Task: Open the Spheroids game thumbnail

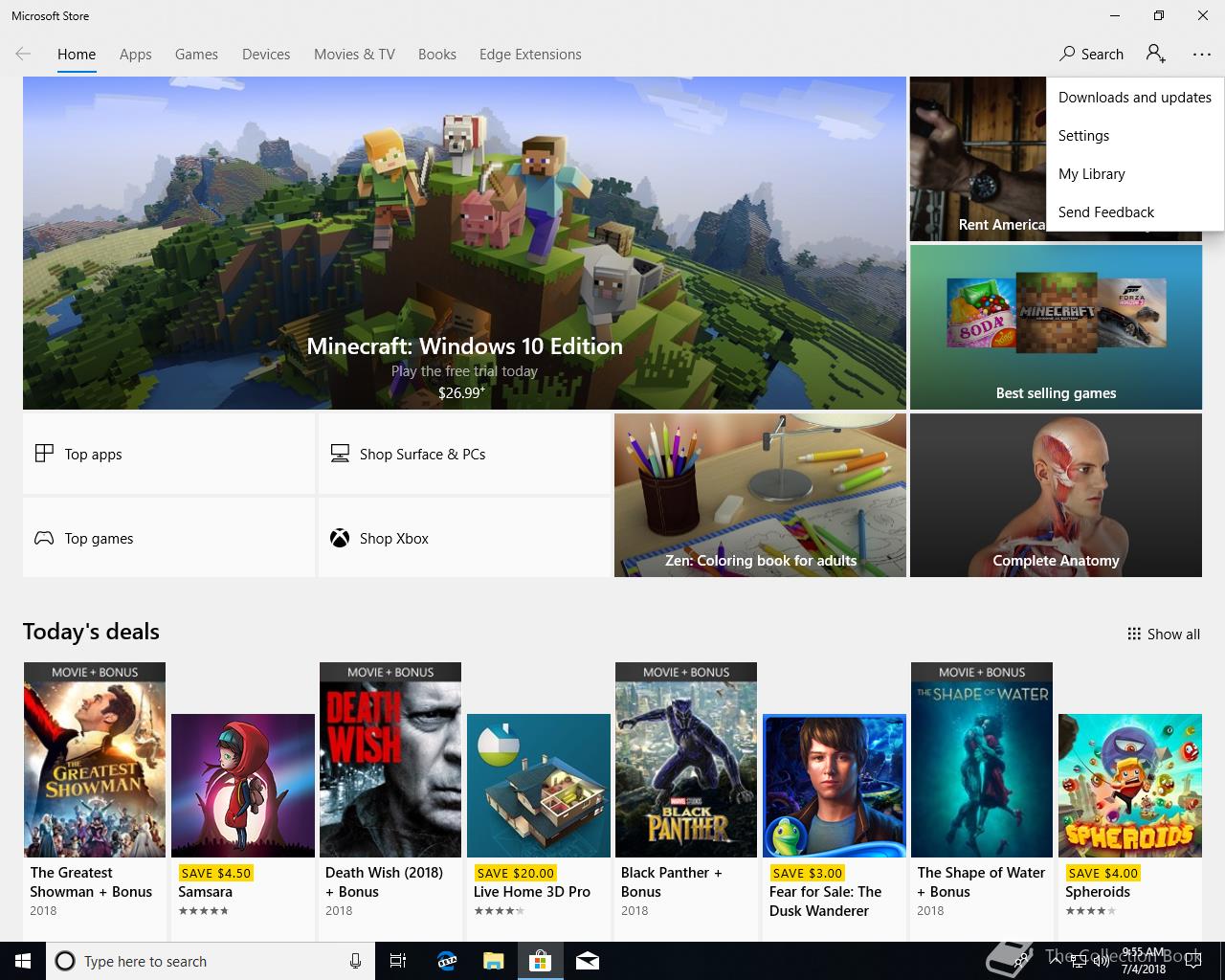Action: (x=1130, y=786)
